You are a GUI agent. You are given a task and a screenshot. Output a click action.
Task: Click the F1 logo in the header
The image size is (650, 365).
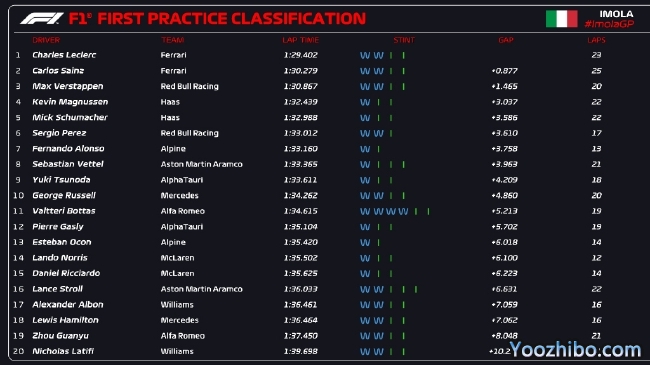pos(41,19)
